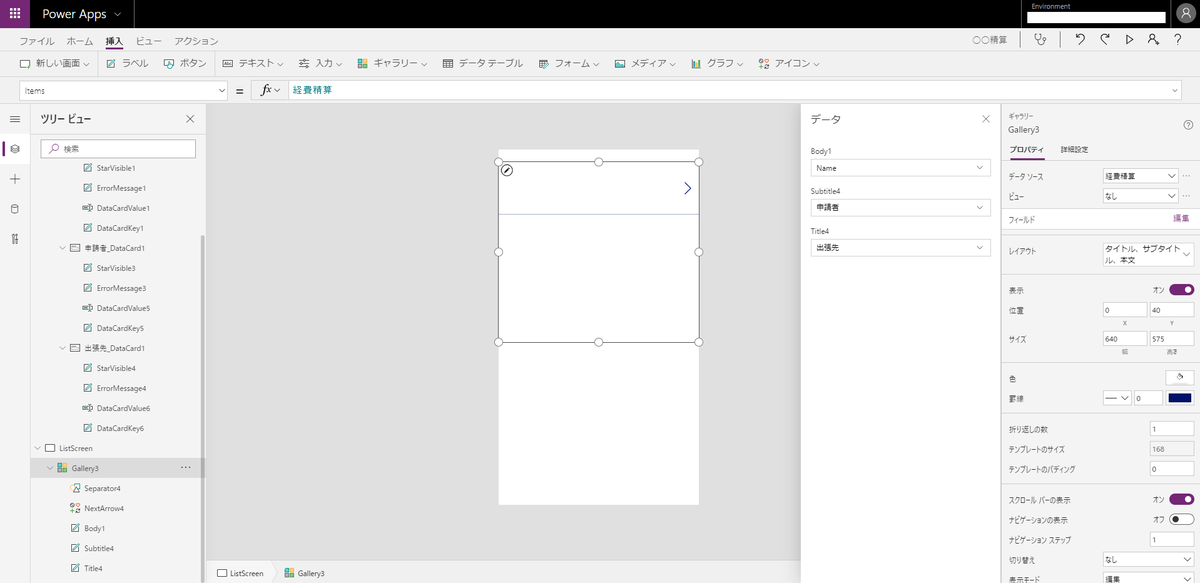Open the Advanced tools icon in left rail
This screenshot has height=583, width=1200.
[14, 239]
